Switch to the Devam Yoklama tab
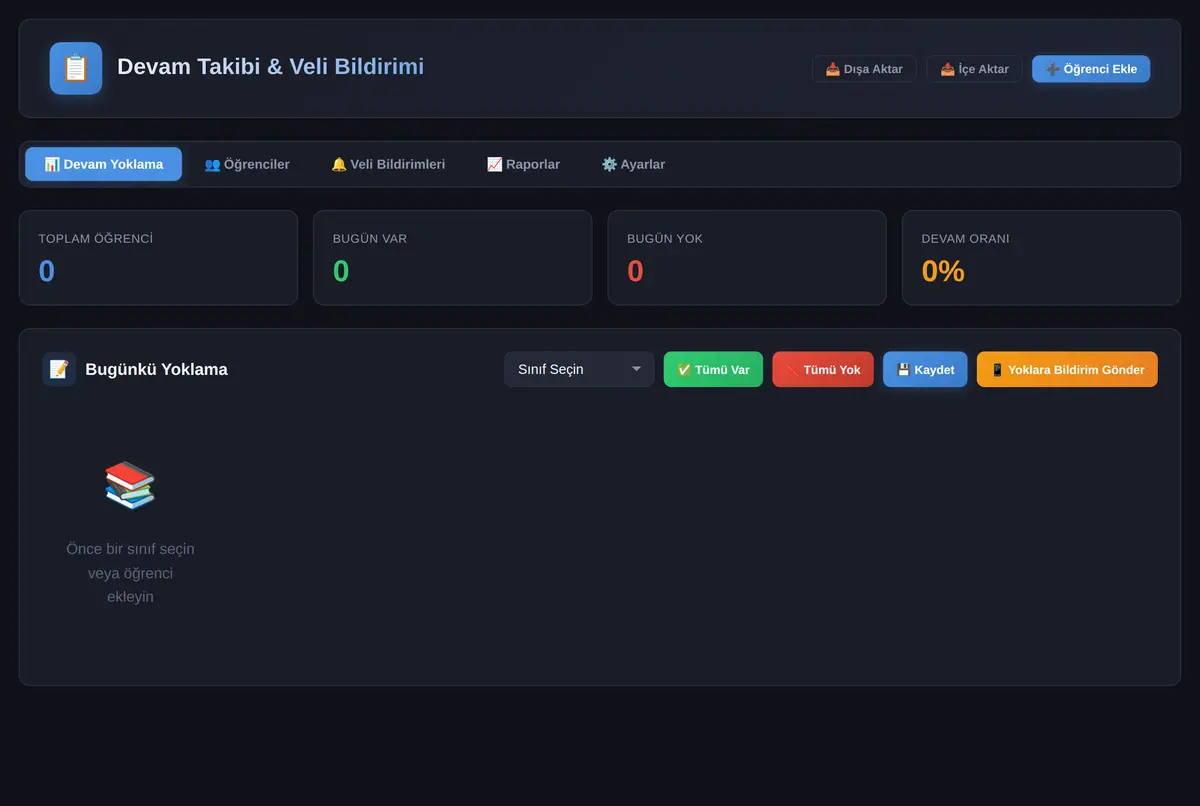The height and width of the screenshot is (806, 1200). [x=104, y=164]
